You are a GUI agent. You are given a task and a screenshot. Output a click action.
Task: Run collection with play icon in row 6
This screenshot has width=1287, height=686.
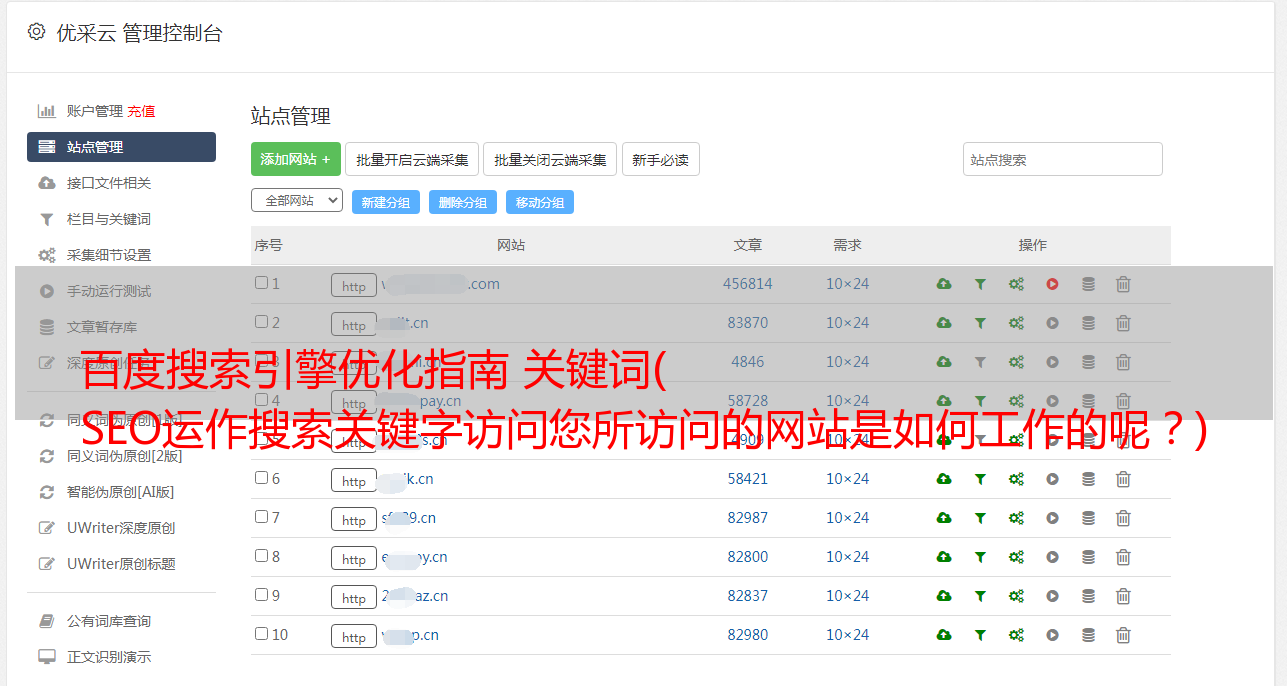coord(1052,479)
